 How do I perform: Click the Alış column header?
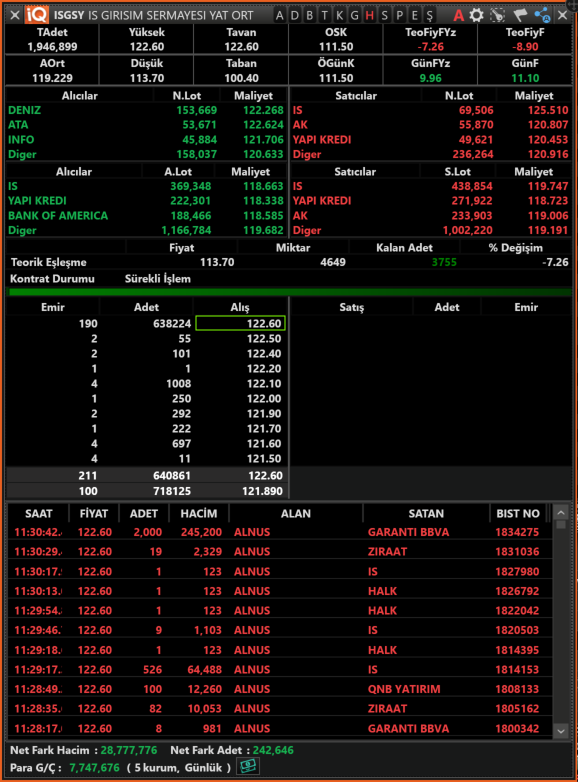[x=240, y=307]
